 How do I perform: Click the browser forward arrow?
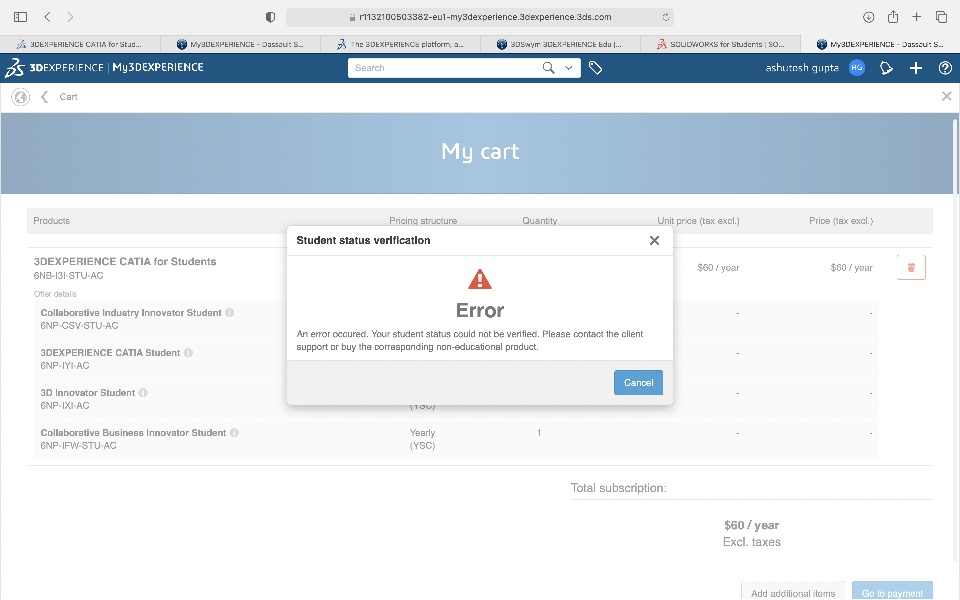tap(70, 17)
